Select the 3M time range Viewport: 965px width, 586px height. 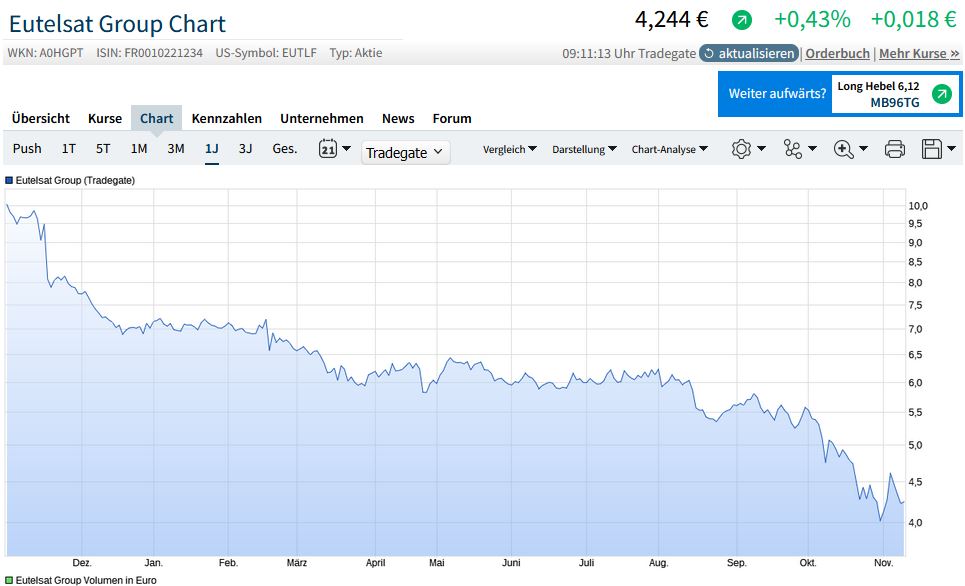(176, 149)
